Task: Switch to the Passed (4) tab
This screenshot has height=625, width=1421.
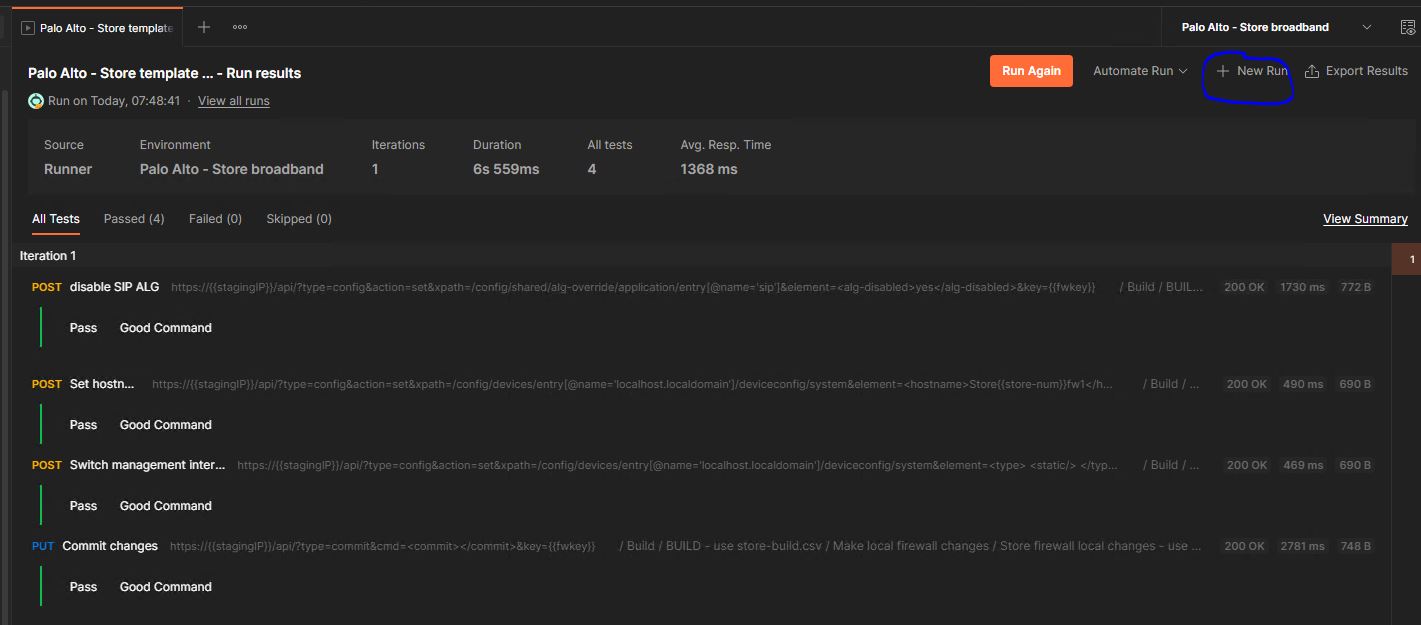Action: [x=133, y=218]
